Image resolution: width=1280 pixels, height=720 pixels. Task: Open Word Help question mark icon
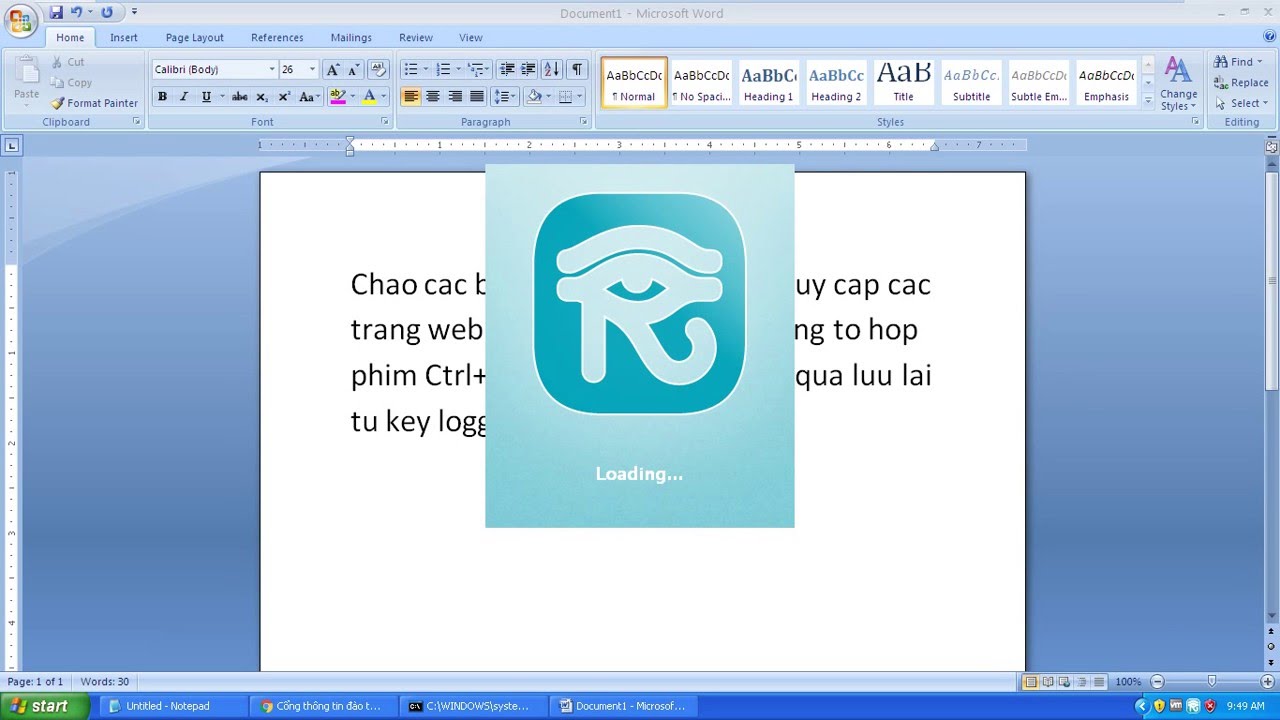click(1269, 37)
